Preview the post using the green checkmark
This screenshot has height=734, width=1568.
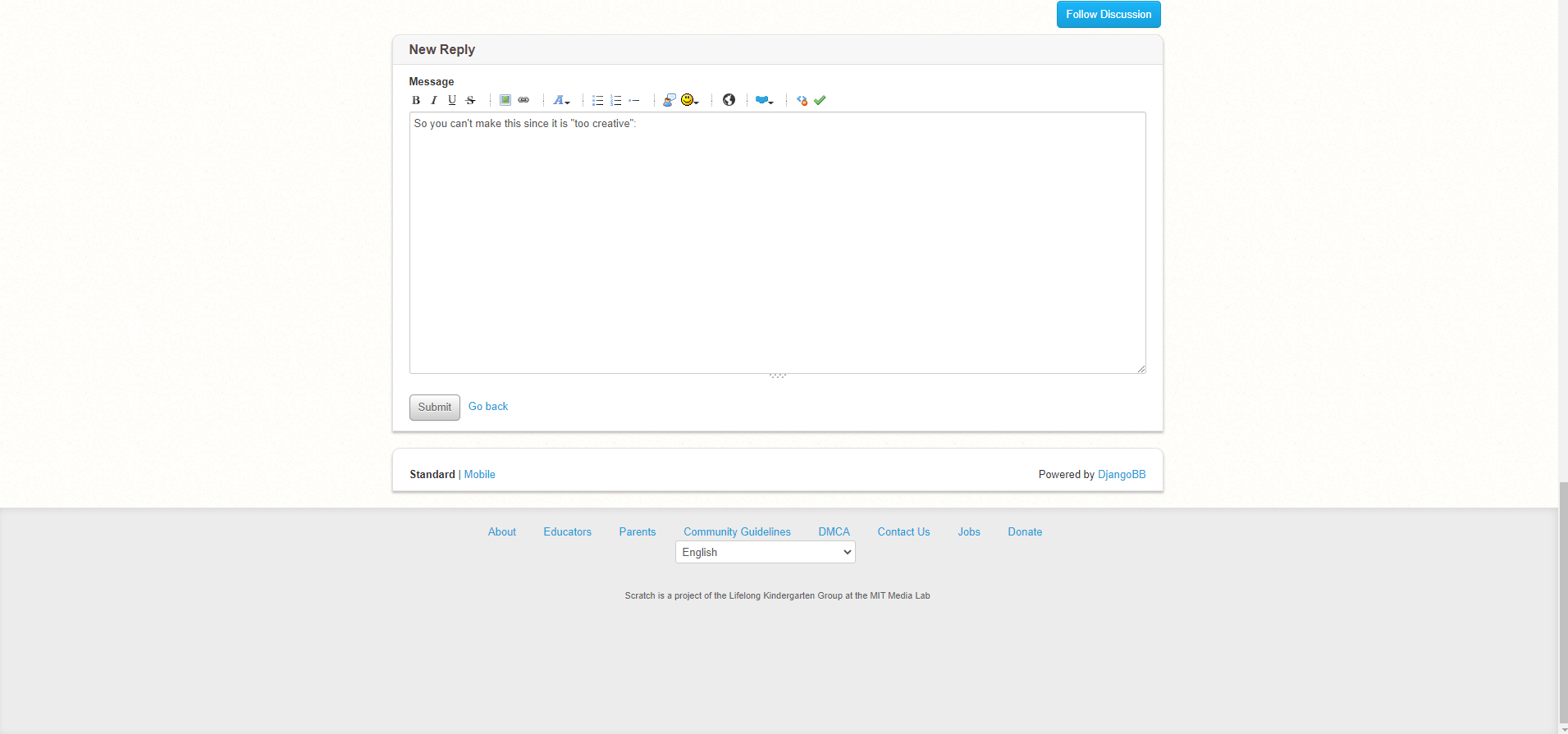click(x=820, y=100)
